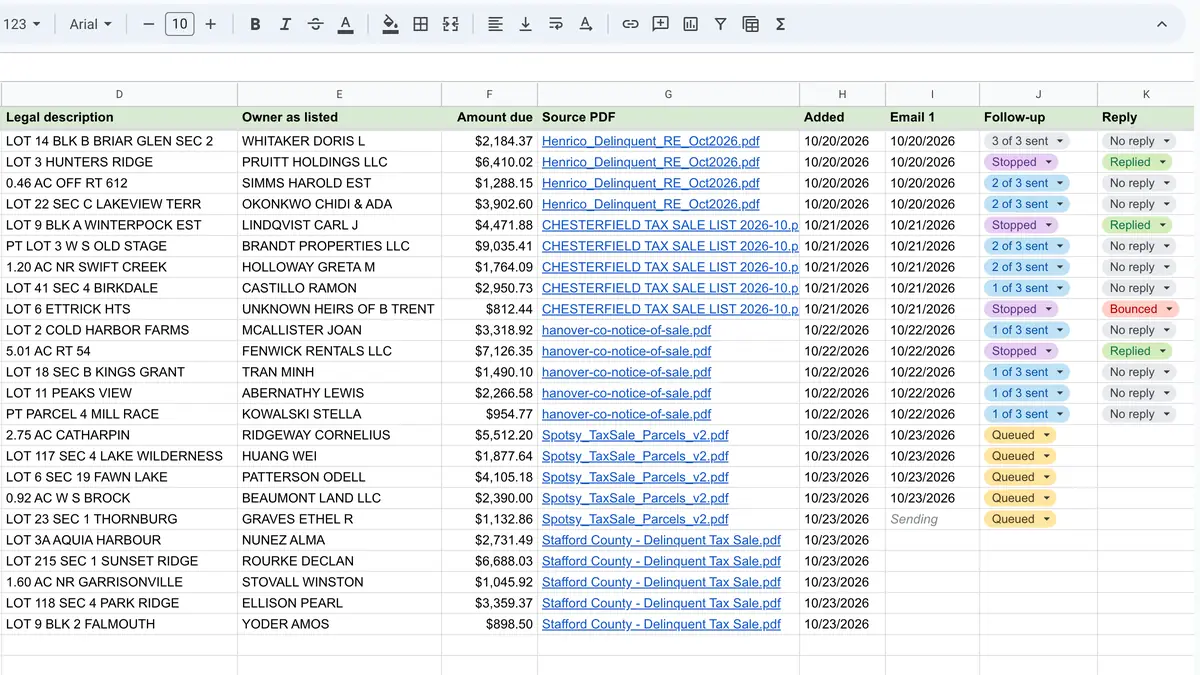
Task: Apply strikethrough formatting
Action: (315, 24)
